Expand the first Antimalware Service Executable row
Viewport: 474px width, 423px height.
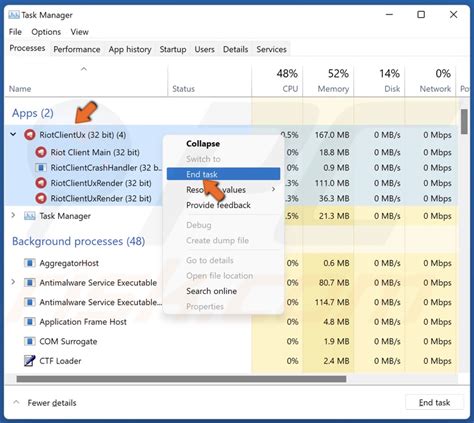(x=13, y=282)
